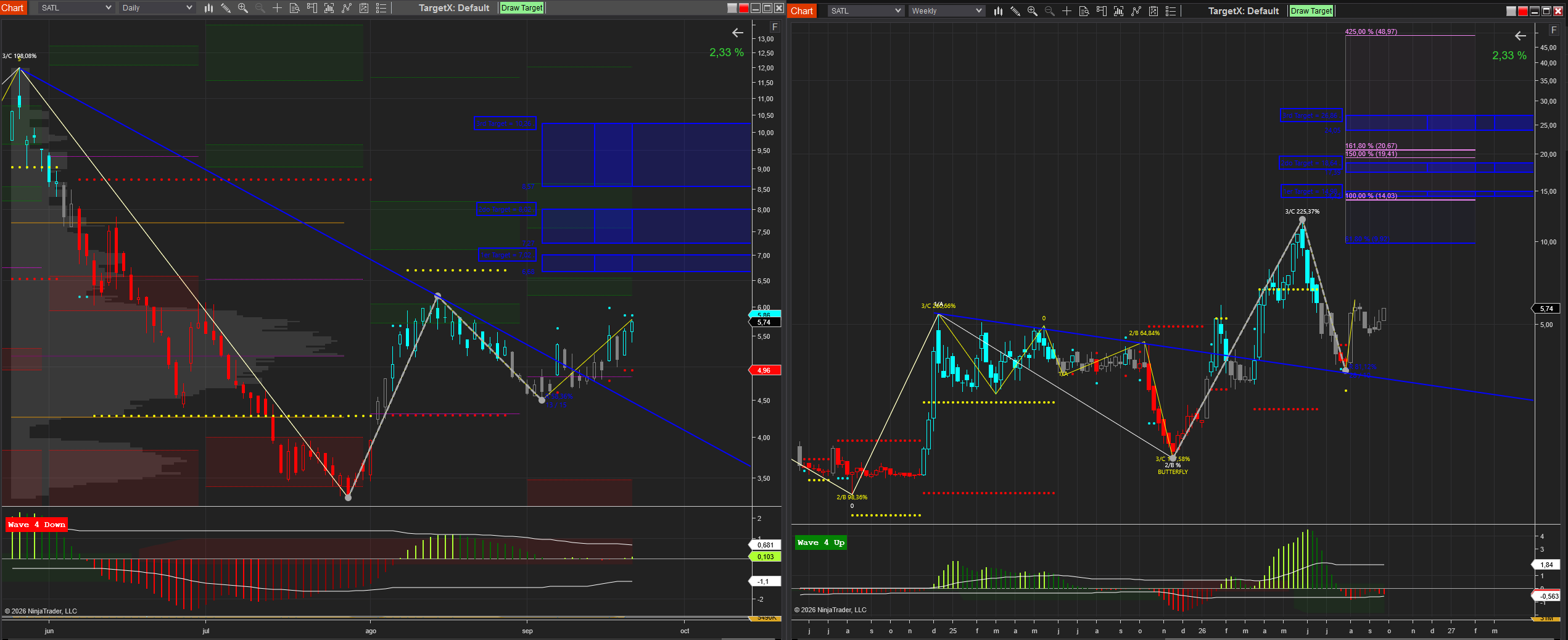1568x640 pixels.
Task: Open Strategies for the Weekly chart
Action: [1153, 11]
